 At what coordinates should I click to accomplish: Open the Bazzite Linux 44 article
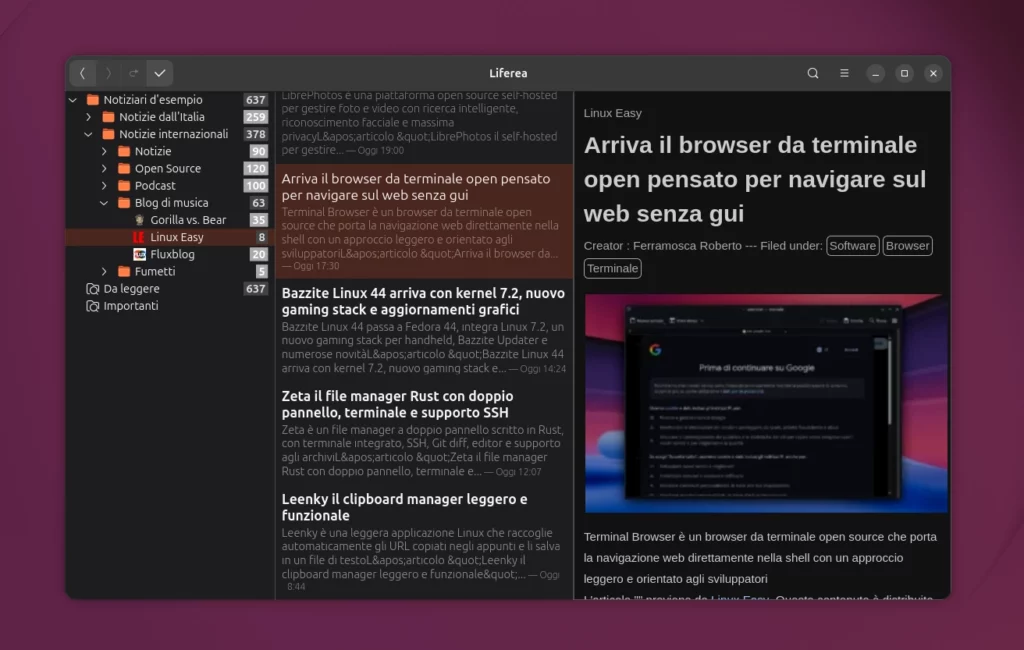coord(424,330)
